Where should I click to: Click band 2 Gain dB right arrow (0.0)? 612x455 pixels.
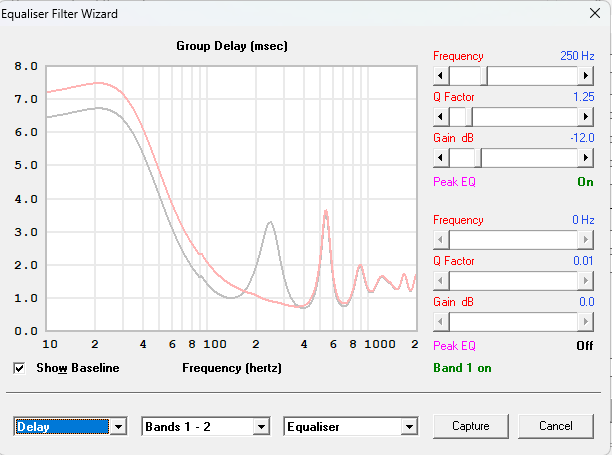pyautogui.click(x=585, y=322)
